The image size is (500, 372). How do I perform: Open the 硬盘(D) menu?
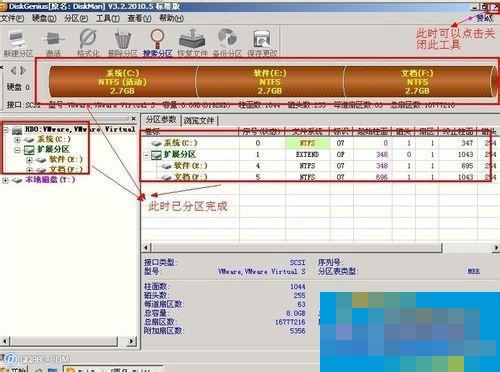point(44,18)
